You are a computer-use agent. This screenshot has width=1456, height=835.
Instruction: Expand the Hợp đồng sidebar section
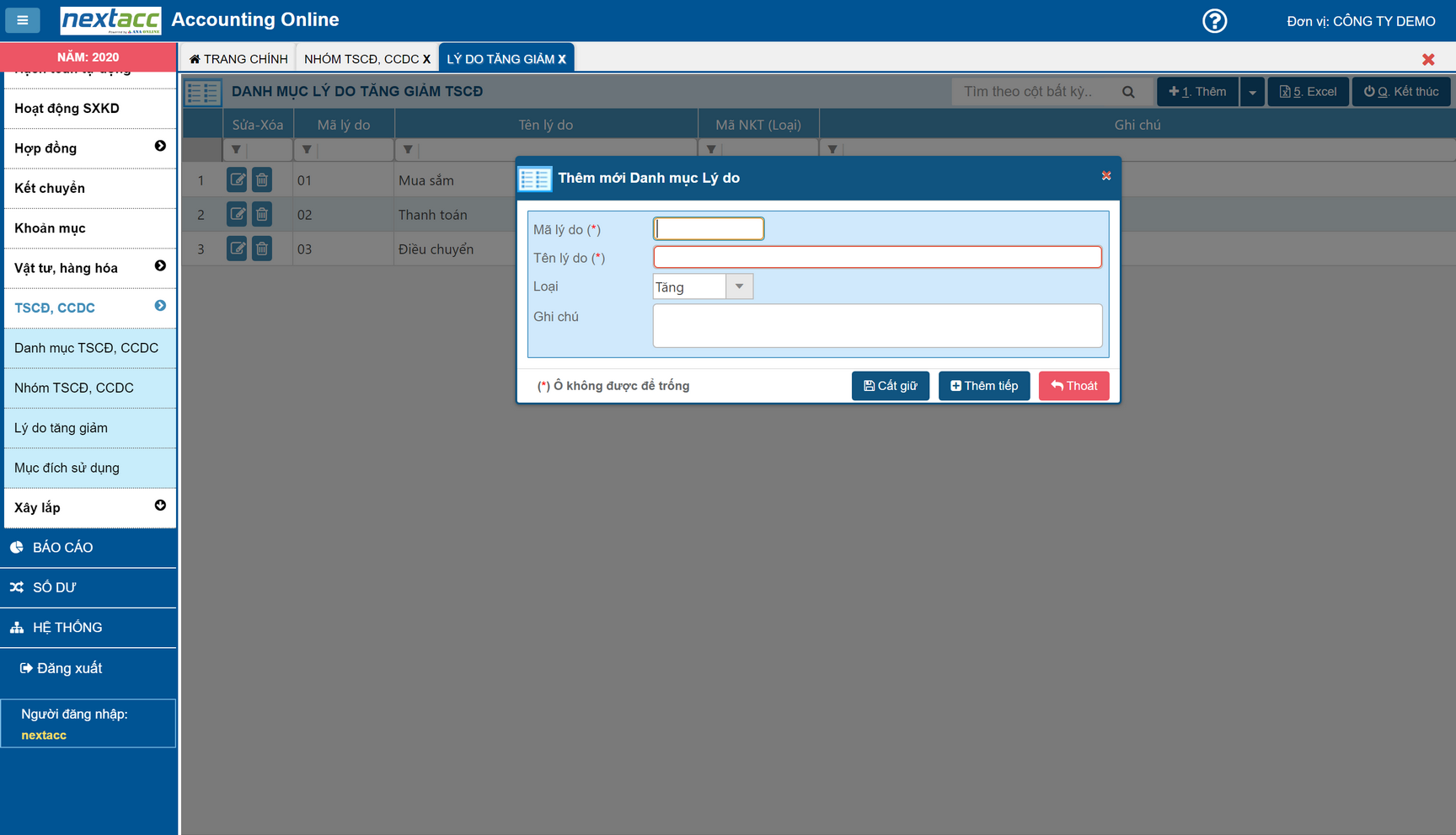point(160,147)
